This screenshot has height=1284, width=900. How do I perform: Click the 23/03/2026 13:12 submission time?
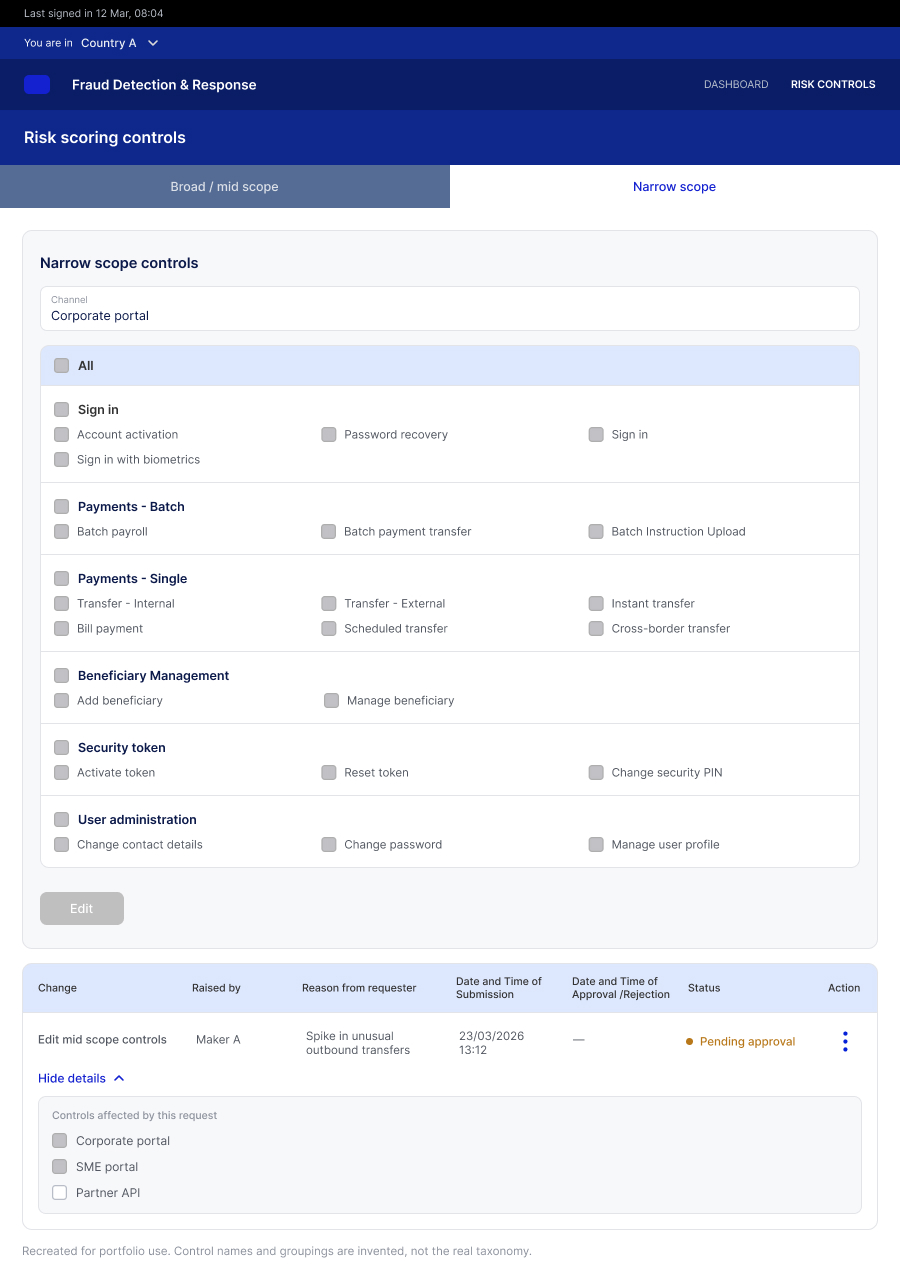pos(492,1043)
